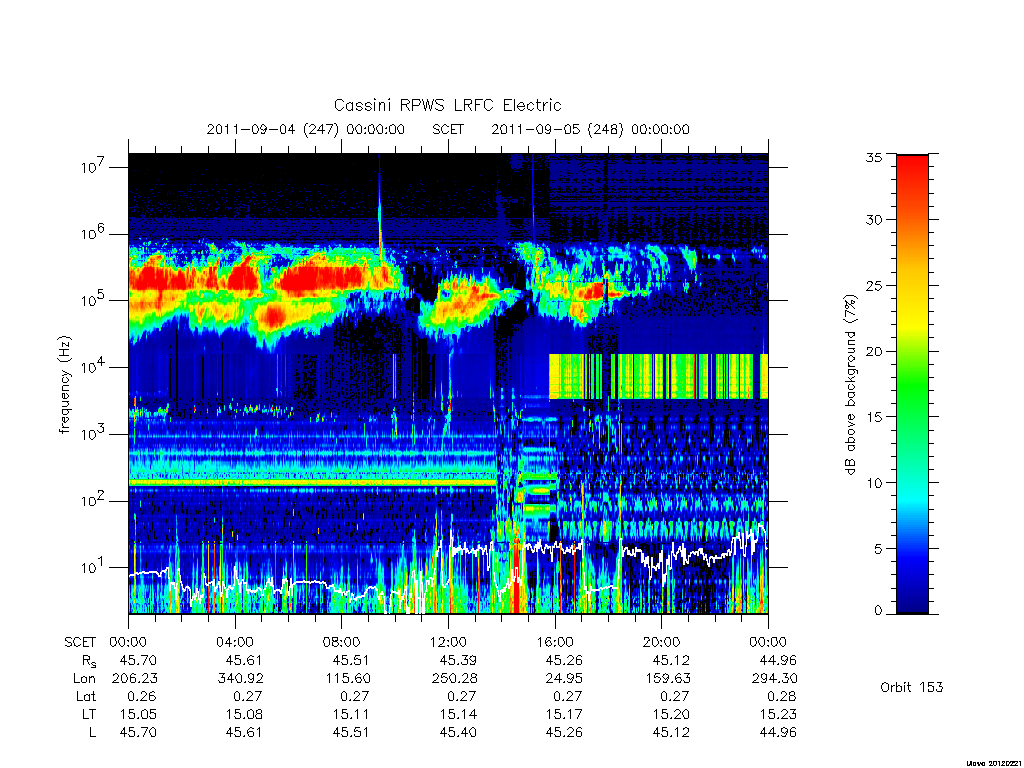Image resolution: width=1024 pixels, height=768 pixels.
Task: Click the yellow band near 10^4 Hz
Action: (x=658, y=376)
